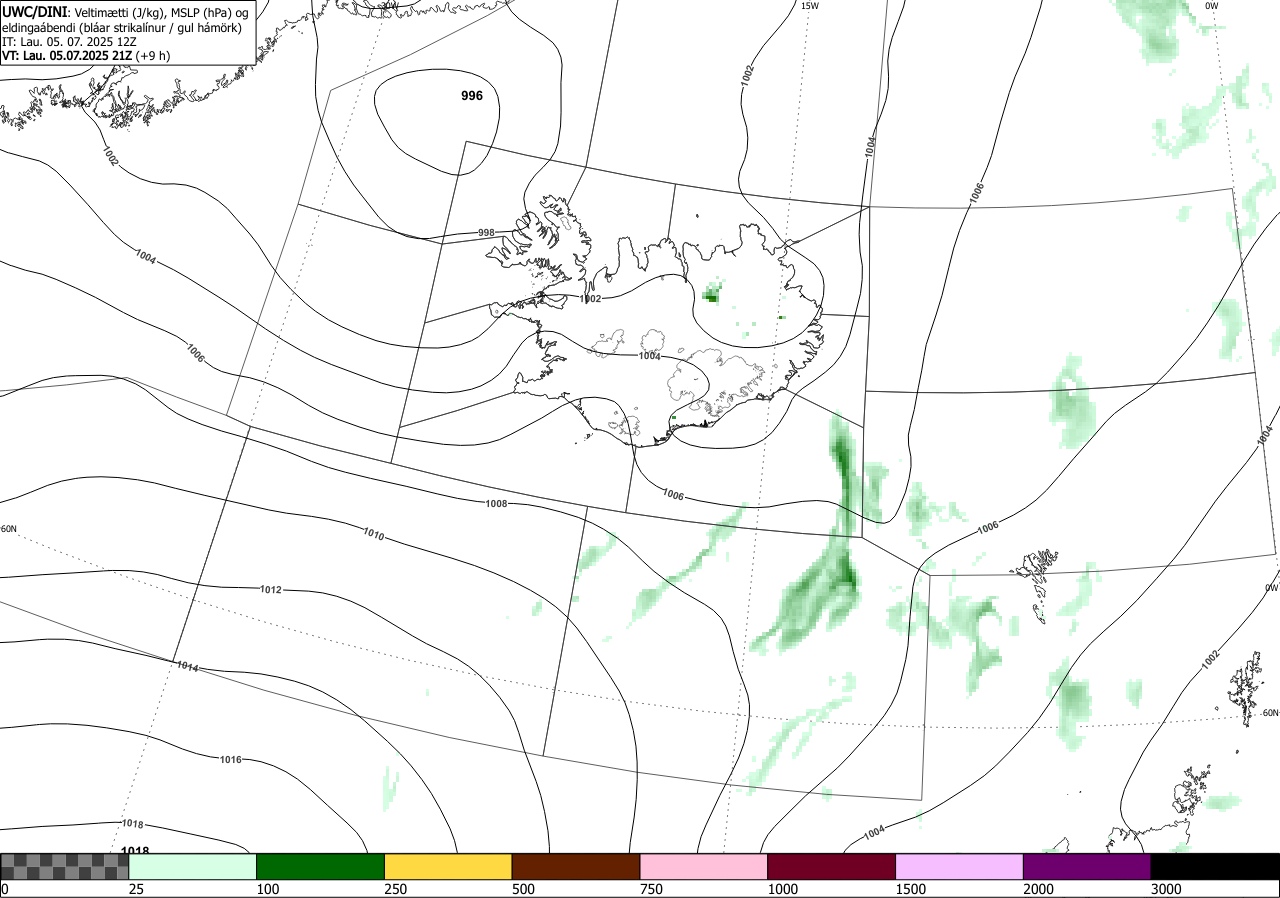
Task: Click the light mint 25–100 legend swatch
Action: [x=193, y=866]
